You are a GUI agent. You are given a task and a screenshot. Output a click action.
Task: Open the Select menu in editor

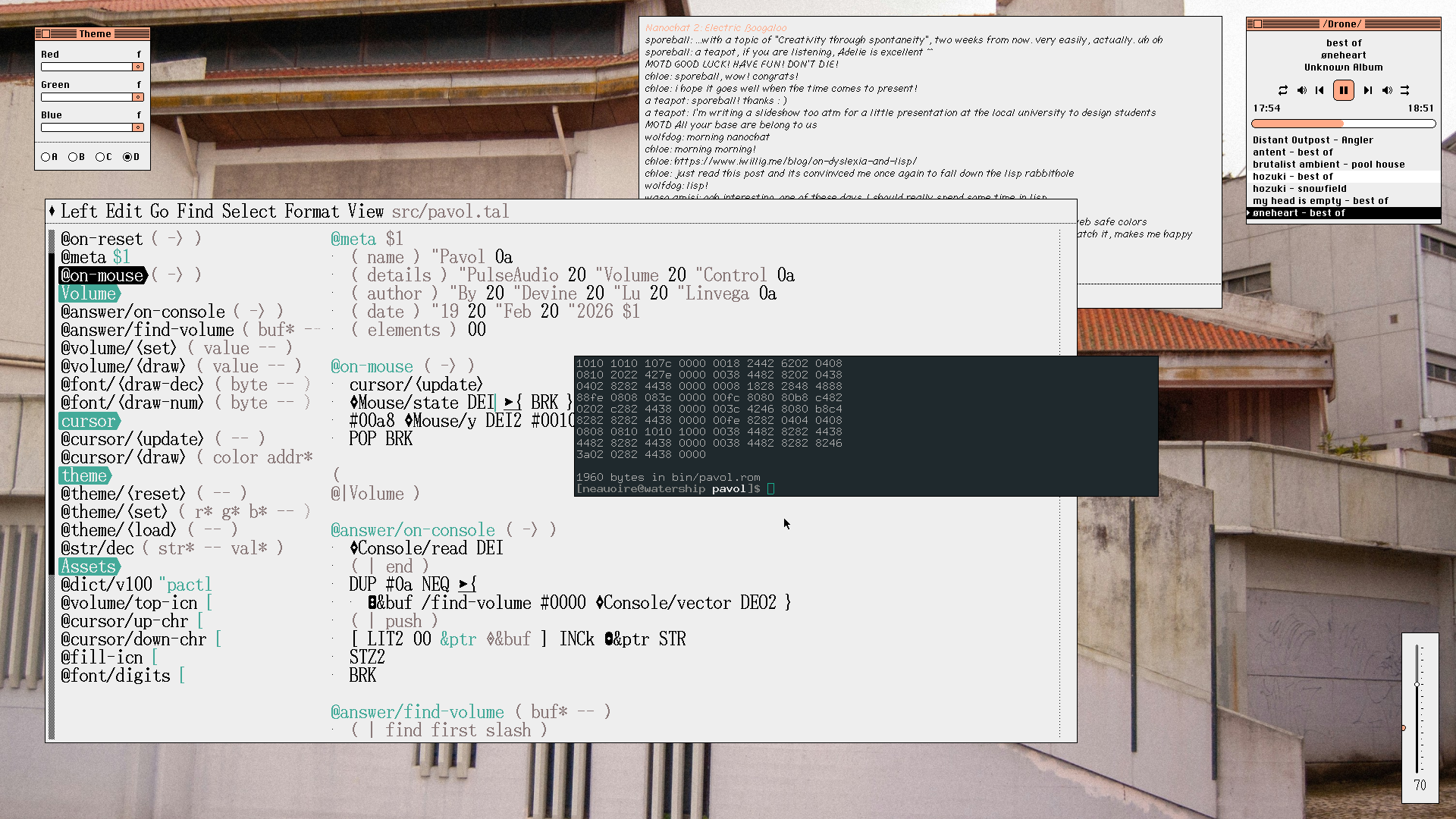pos(249,212)
